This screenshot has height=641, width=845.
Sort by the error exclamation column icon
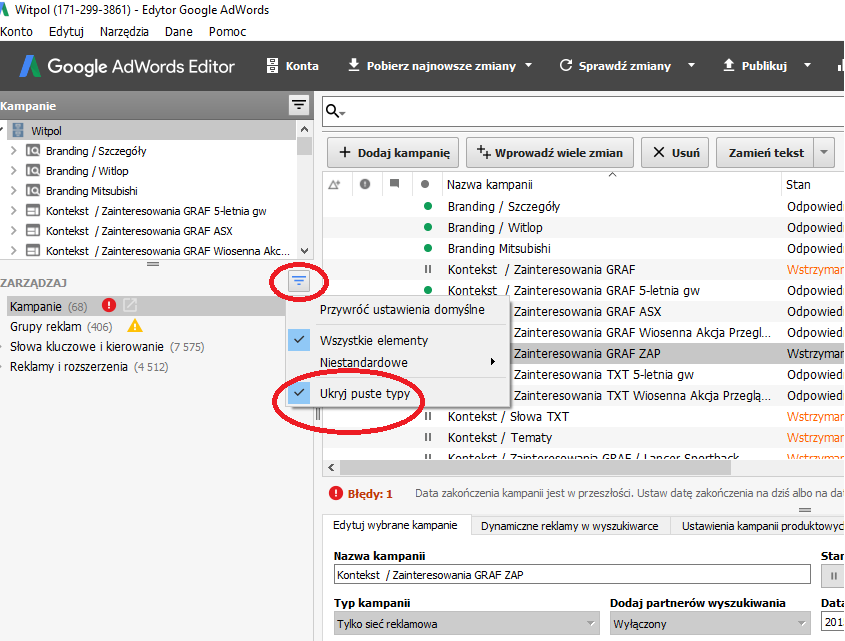coord(365,184)
